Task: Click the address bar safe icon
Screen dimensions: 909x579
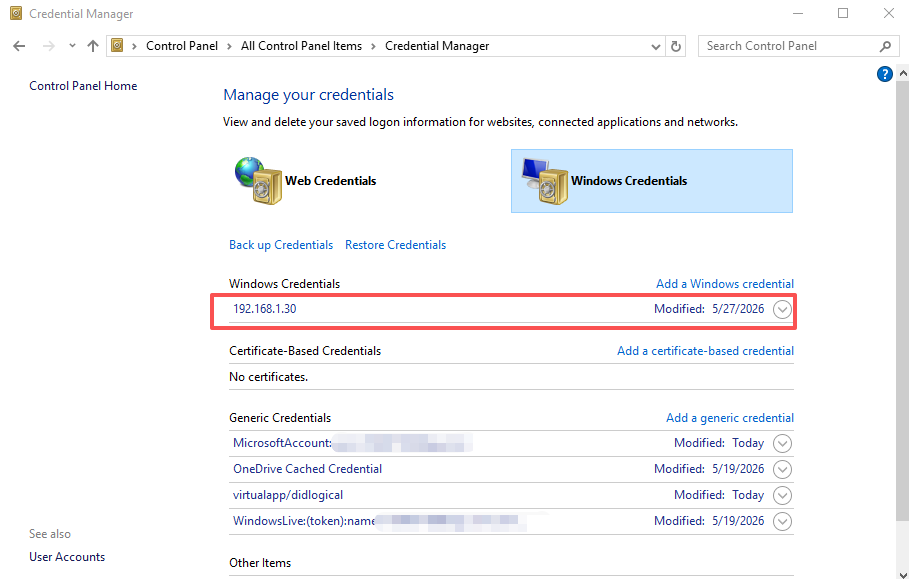Action: coord(117,46)
